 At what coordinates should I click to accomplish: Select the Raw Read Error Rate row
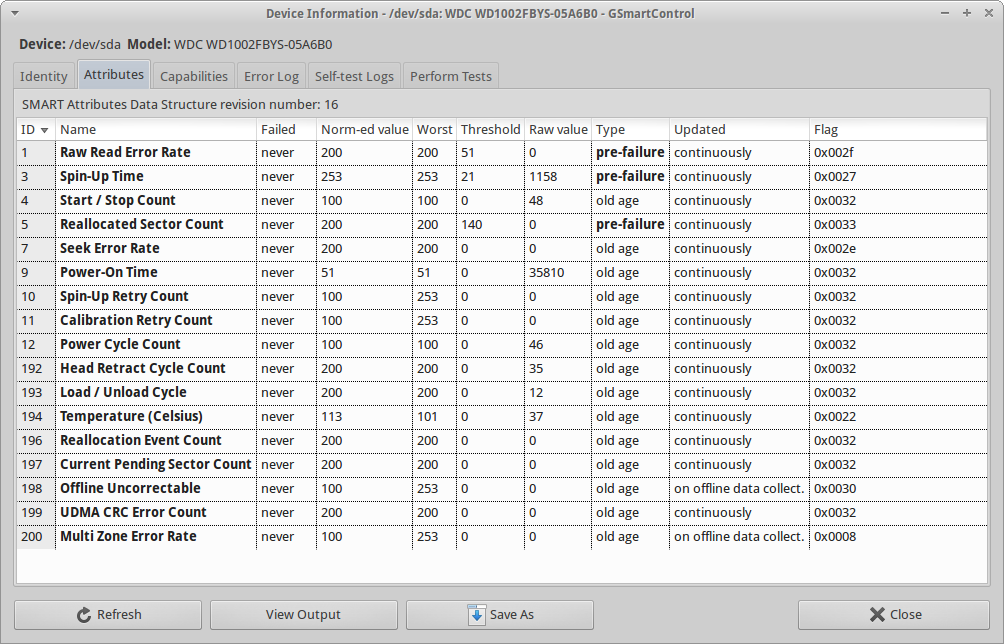click(502, 152)
